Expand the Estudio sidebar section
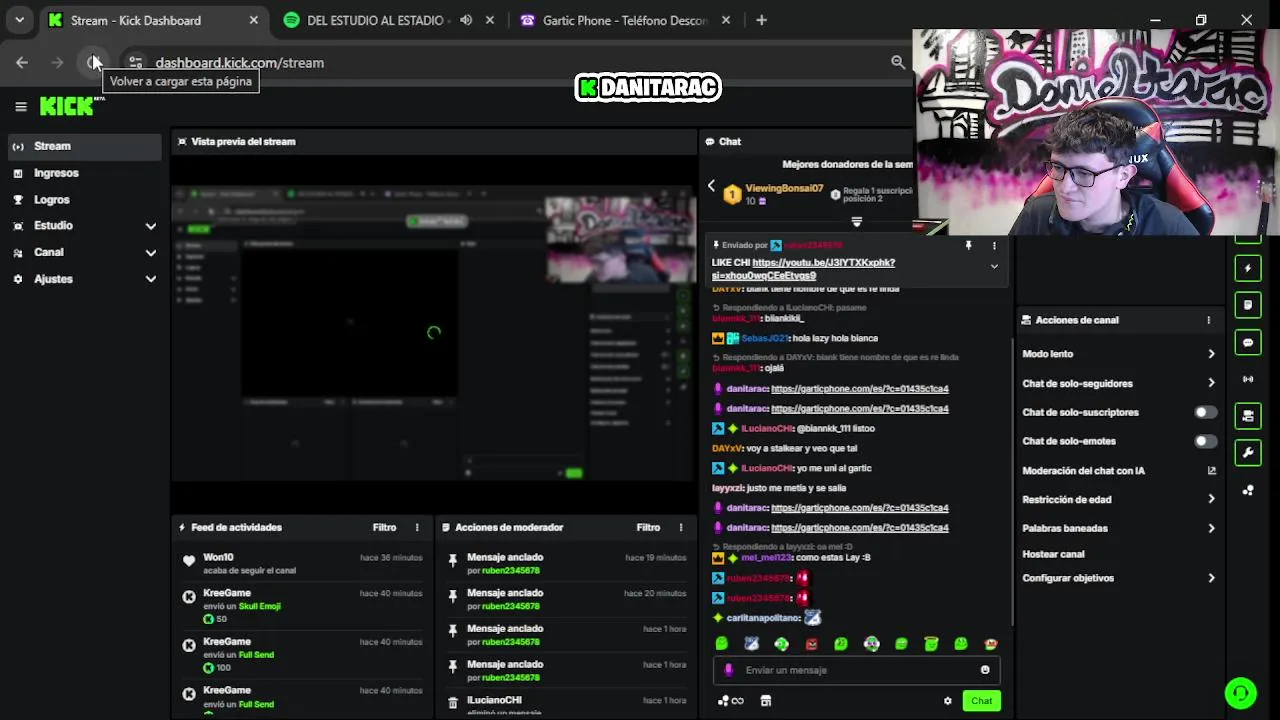Viewport: 1280px width, 720px height. click(x=84, y=226)
